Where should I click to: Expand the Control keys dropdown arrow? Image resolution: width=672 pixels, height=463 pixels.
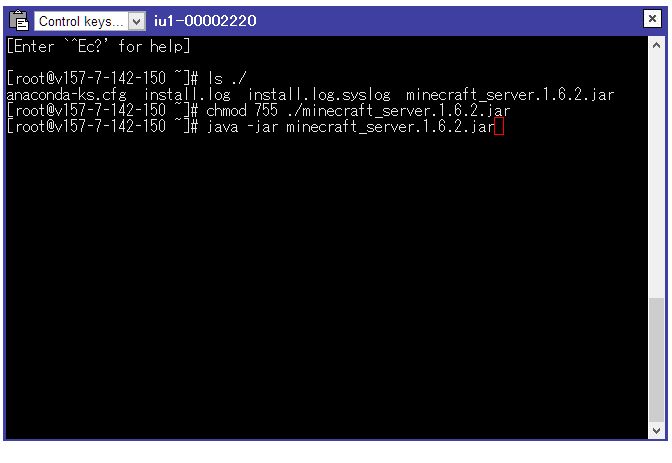click(x=137, y=21)
